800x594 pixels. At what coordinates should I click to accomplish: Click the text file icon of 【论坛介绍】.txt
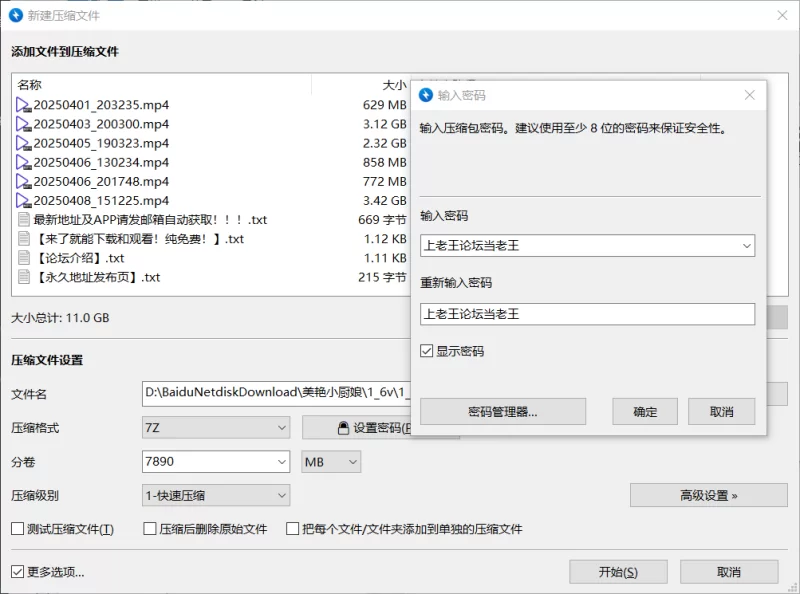(x=23, y=258)
